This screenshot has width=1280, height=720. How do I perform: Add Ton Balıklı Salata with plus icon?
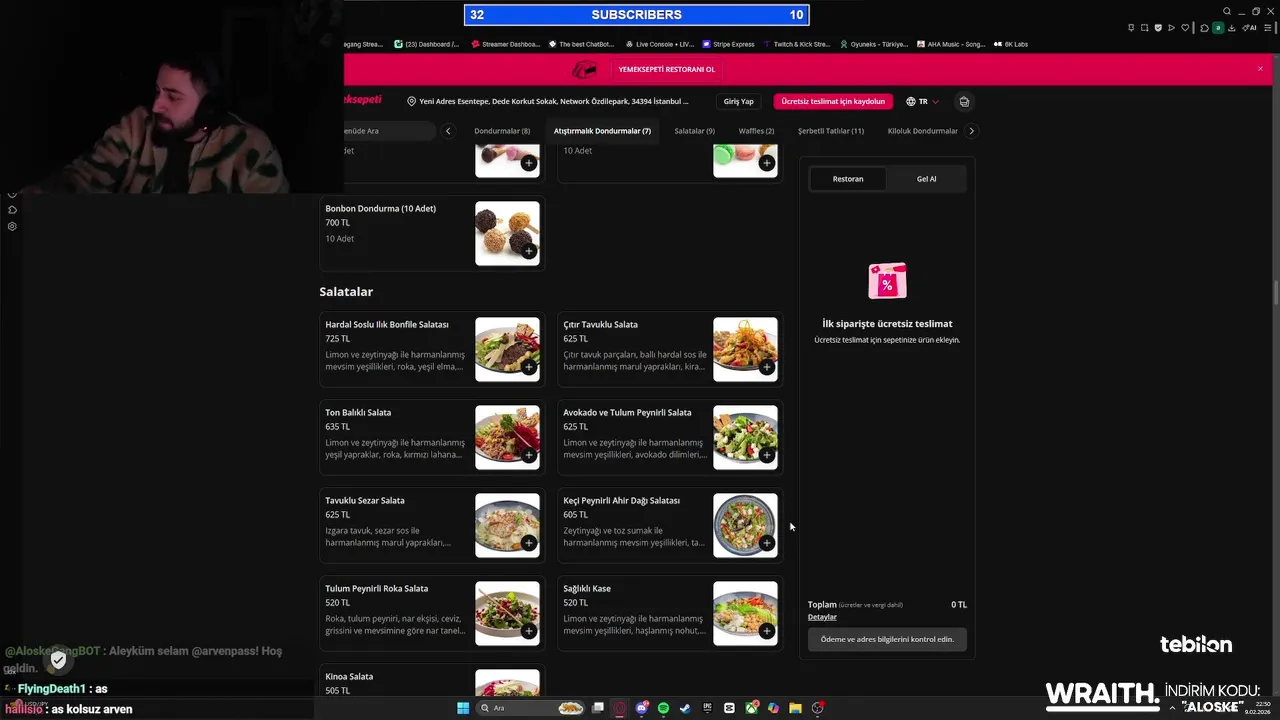point(529,455)
